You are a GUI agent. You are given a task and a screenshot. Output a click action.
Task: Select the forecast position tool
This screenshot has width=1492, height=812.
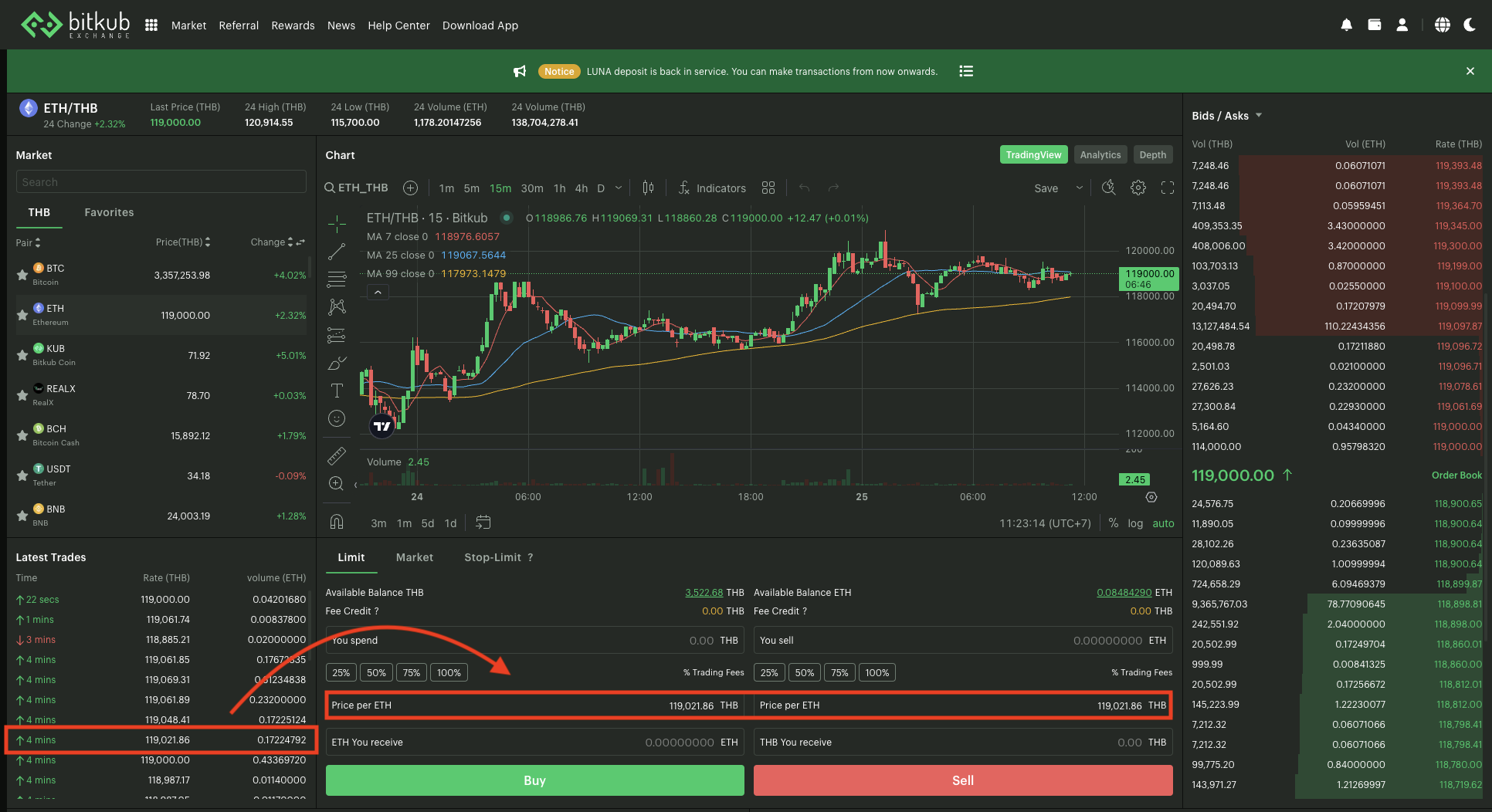point(337,335)
